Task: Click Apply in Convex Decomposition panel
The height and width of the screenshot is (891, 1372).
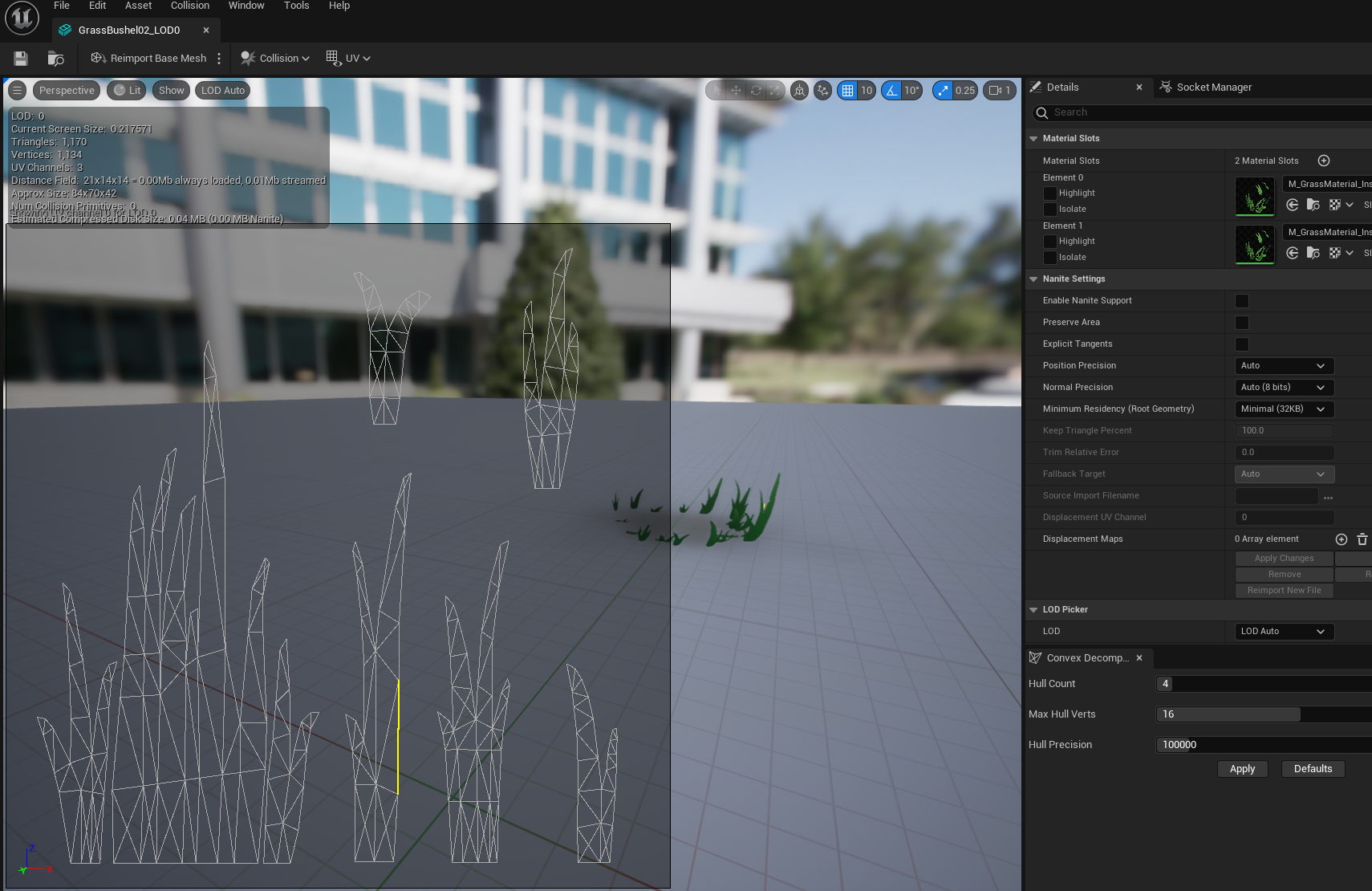Action: point(1242,769)
